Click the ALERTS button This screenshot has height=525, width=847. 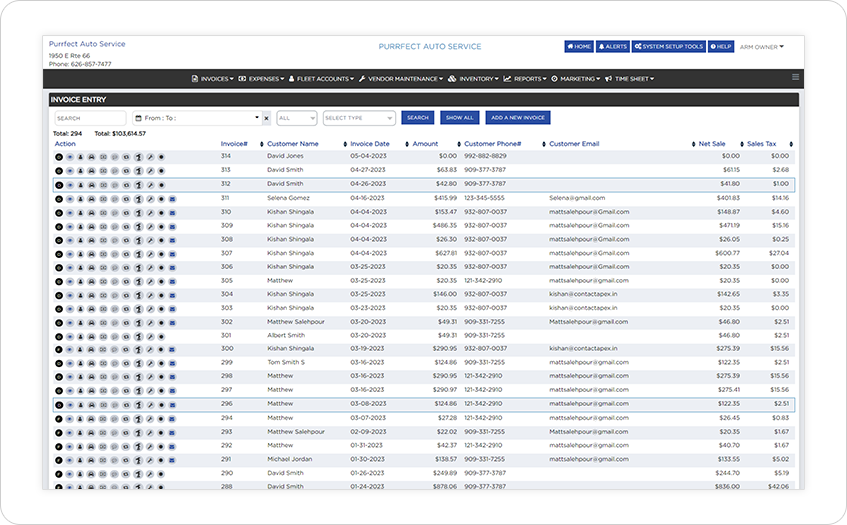pyautogui.click(x=613, y=47)
